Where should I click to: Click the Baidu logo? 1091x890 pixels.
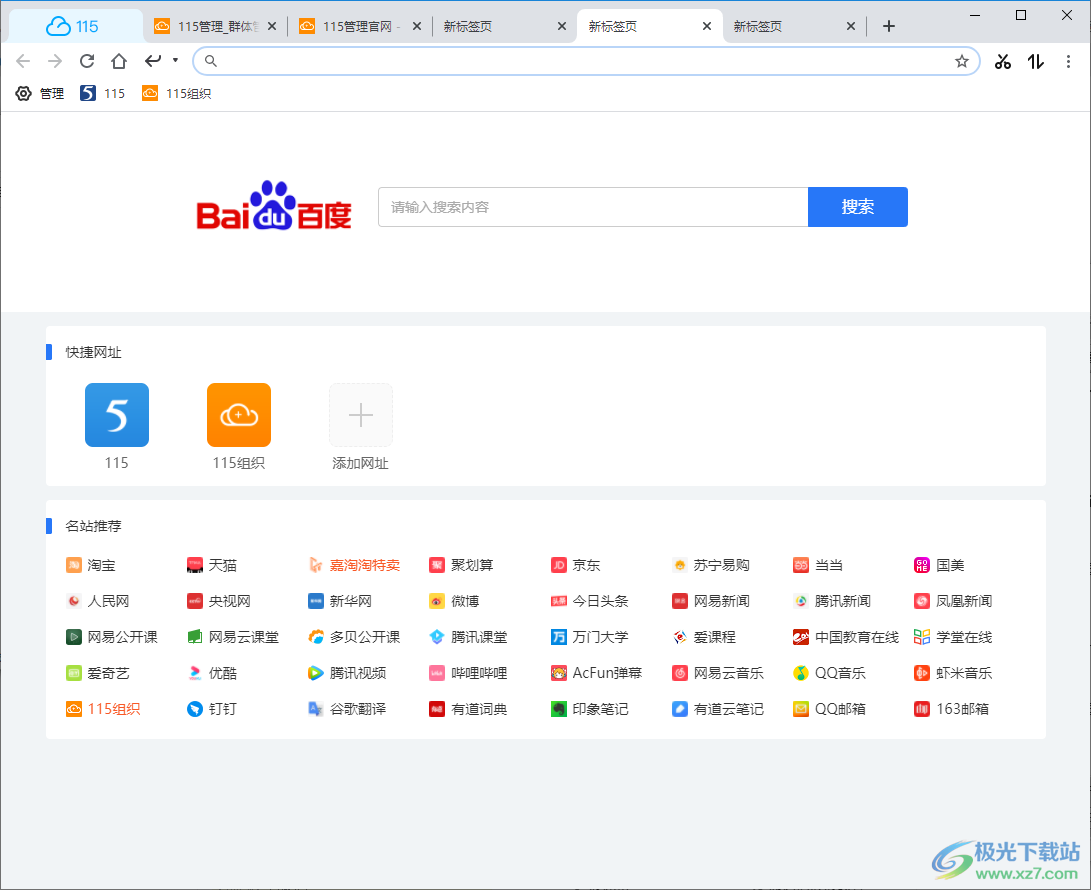click(x=274, y=206)
